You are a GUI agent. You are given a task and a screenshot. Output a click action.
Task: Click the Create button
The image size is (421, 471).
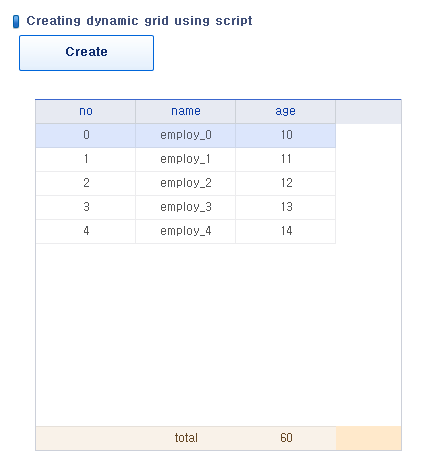point(86,53)
